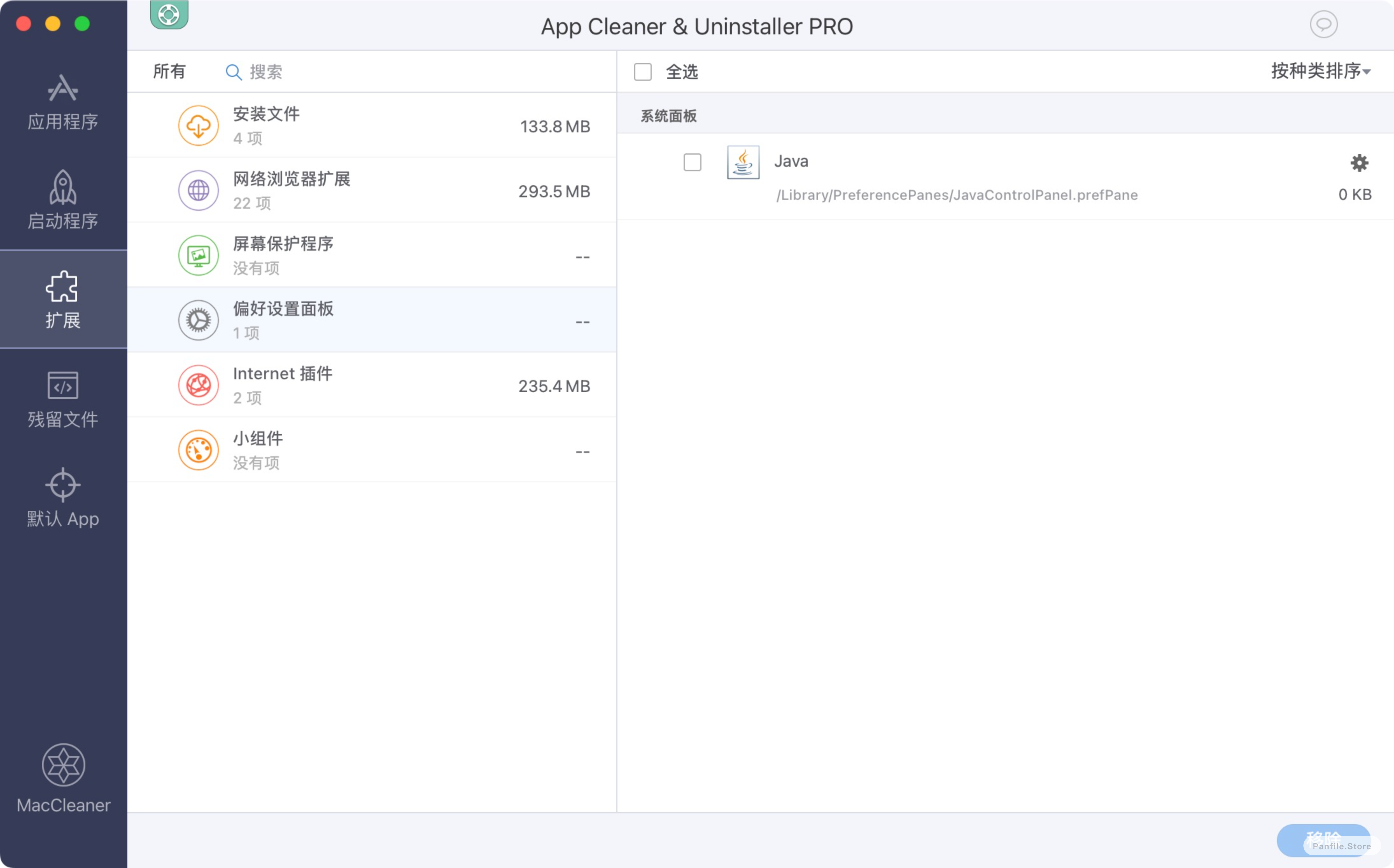Click the 移除 remove button

click(x=1323, y=840)
